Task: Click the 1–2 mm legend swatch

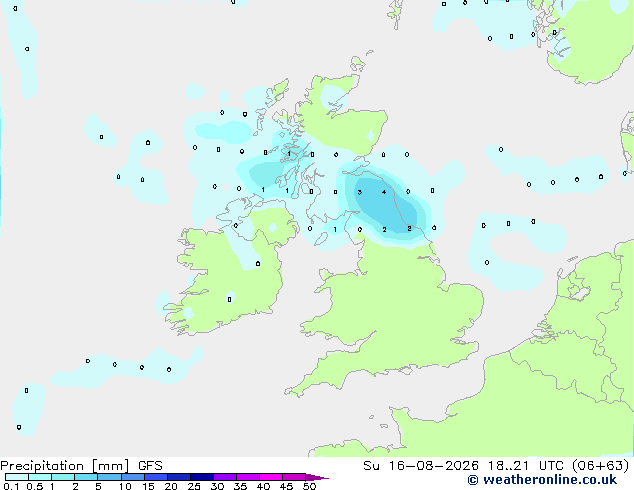Action: coord(63,477)
